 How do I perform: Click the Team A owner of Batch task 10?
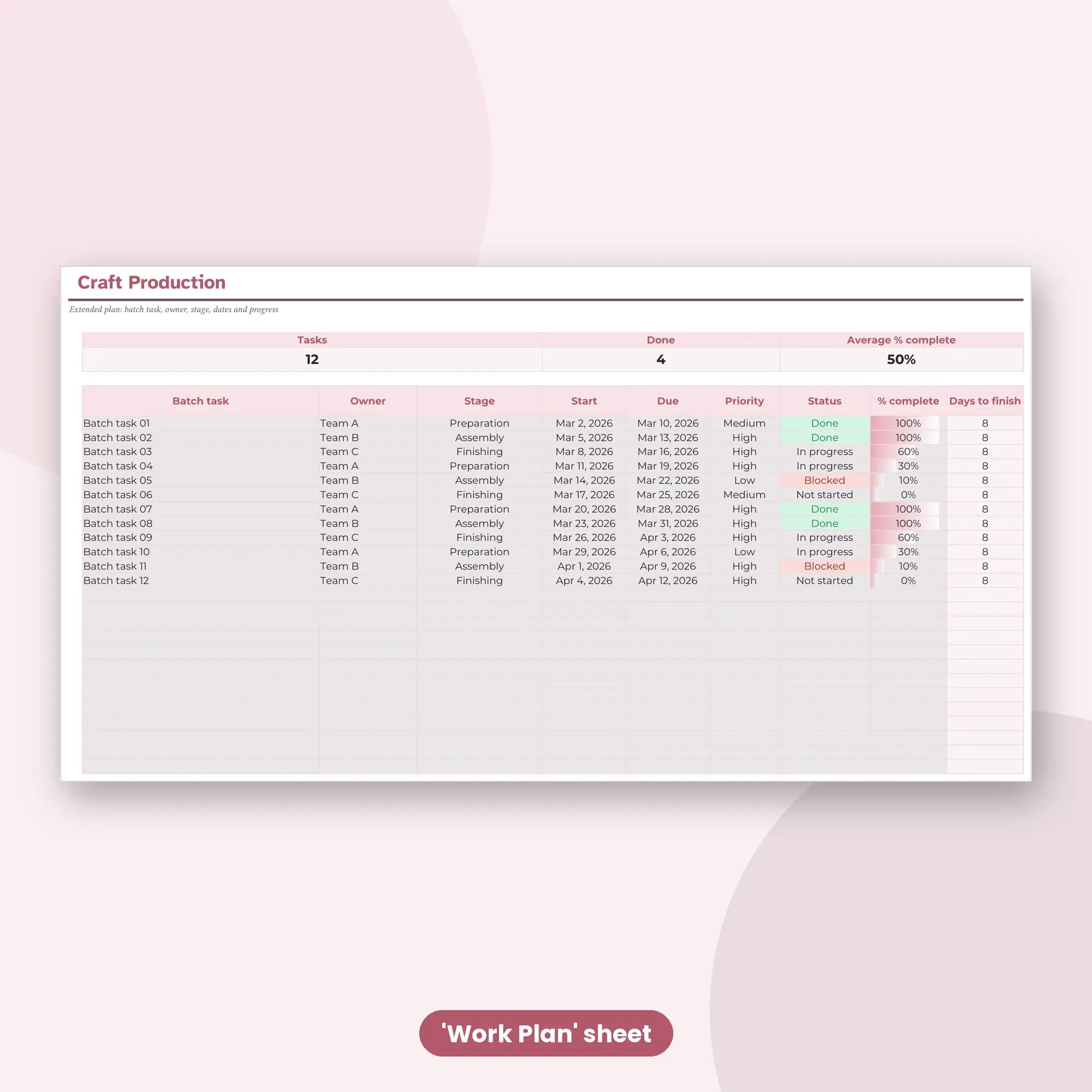(368, 551)
